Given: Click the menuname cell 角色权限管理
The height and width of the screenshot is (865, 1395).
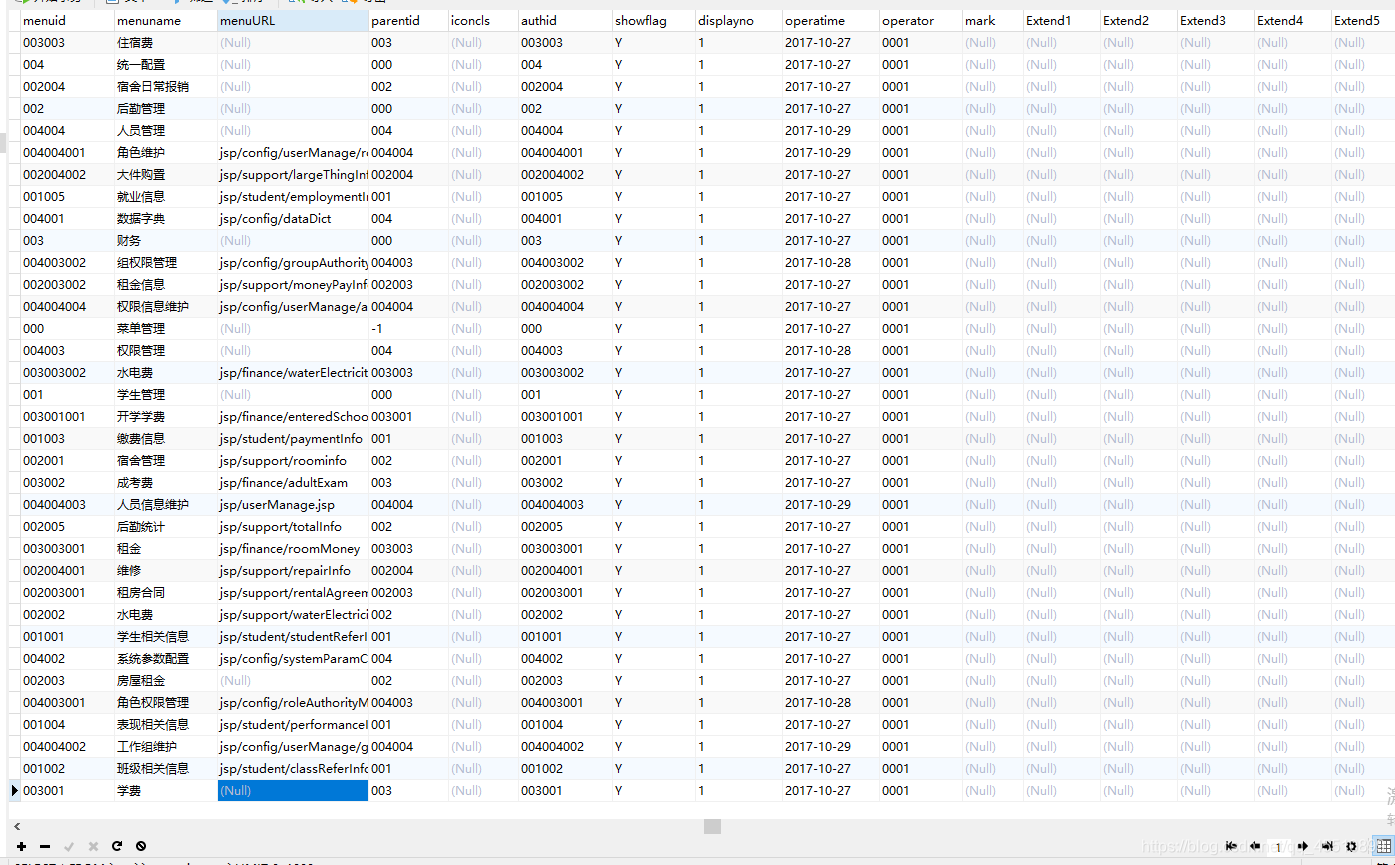Looking at the screenshot, I should pyautogui.click(x=165, y=702).
